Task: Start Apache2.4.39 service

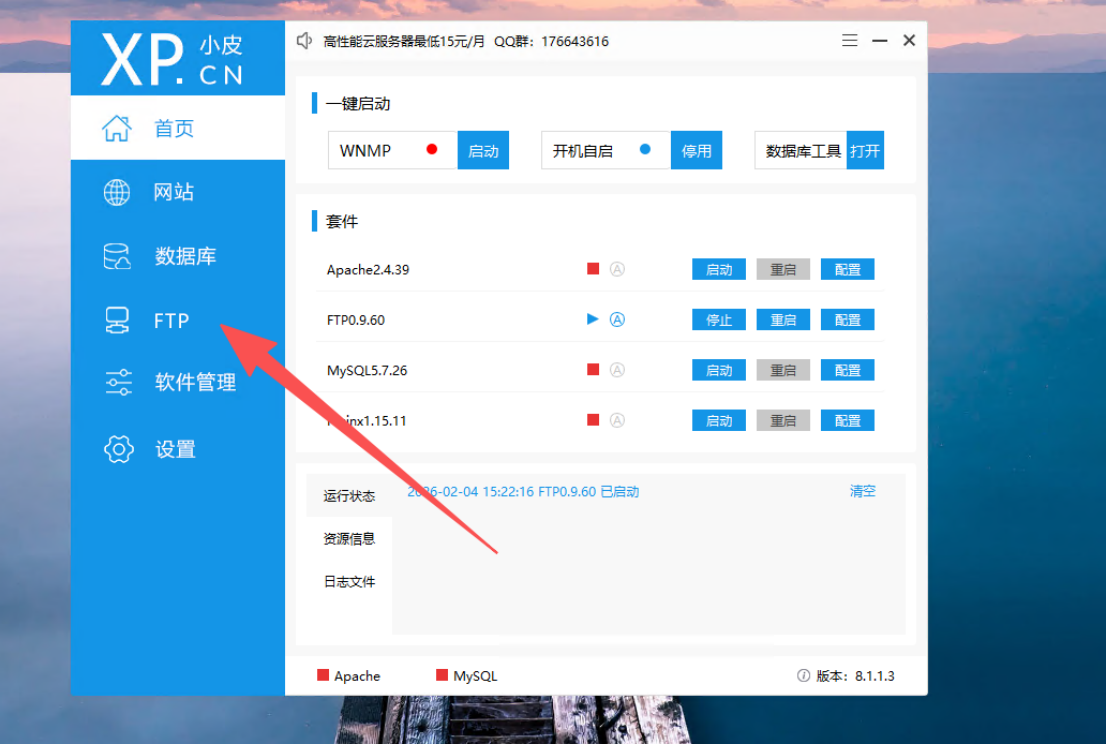Action: [719, 270]
